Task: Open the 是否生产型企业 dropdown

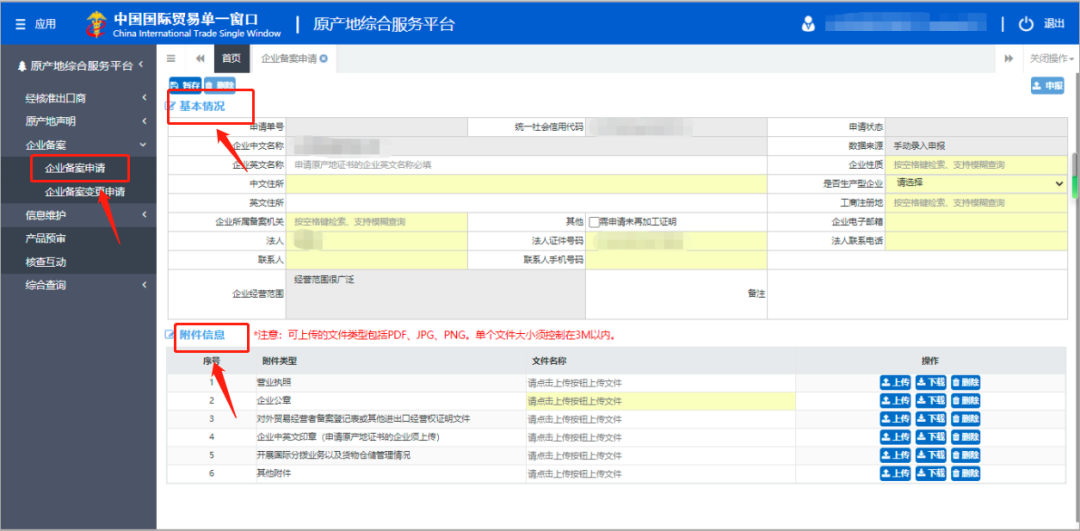Action: [x=977, y=184]
